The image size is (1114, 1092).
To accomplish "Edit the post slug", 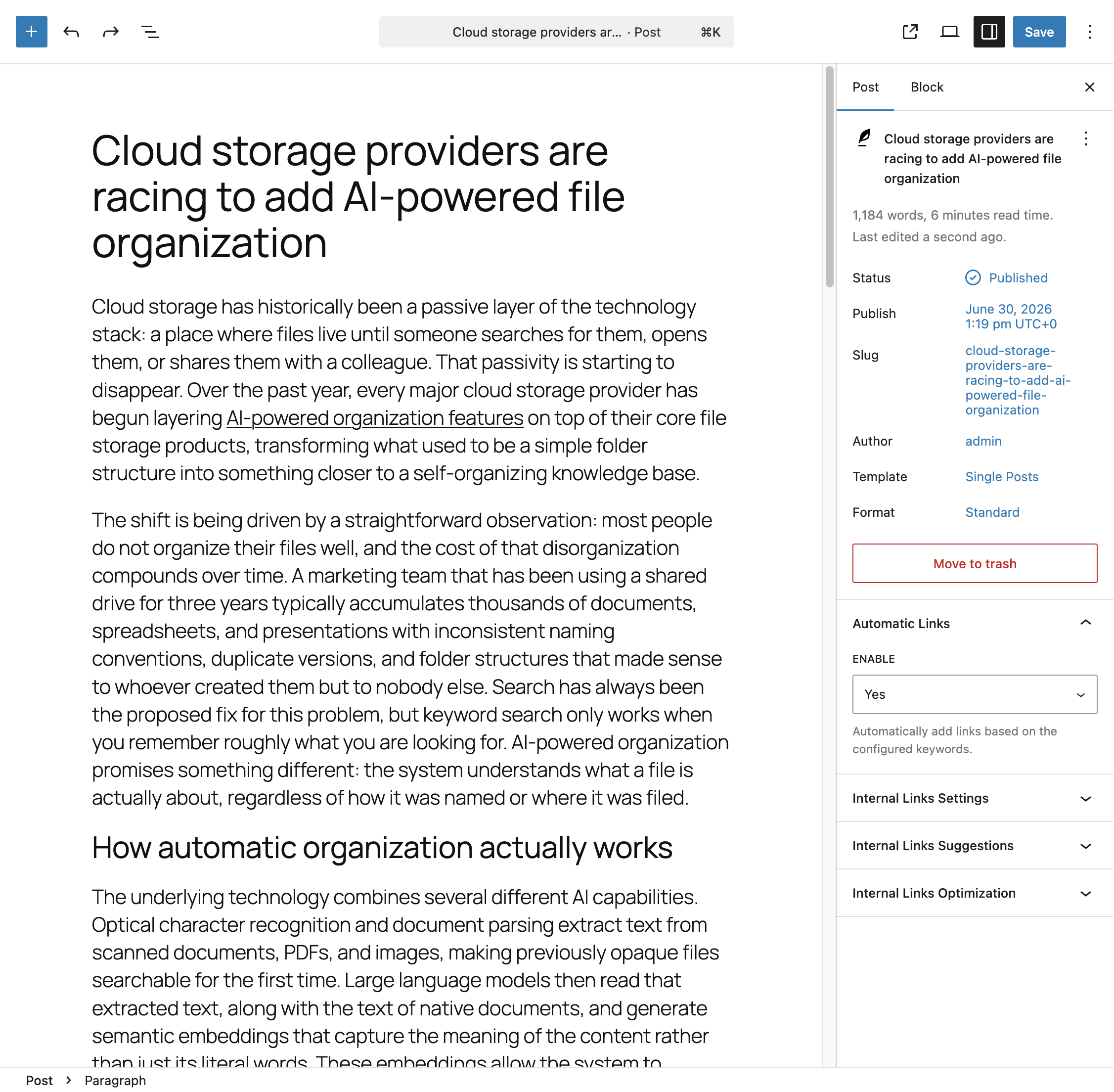I will pyautogui.click(x=1018, y=380).
